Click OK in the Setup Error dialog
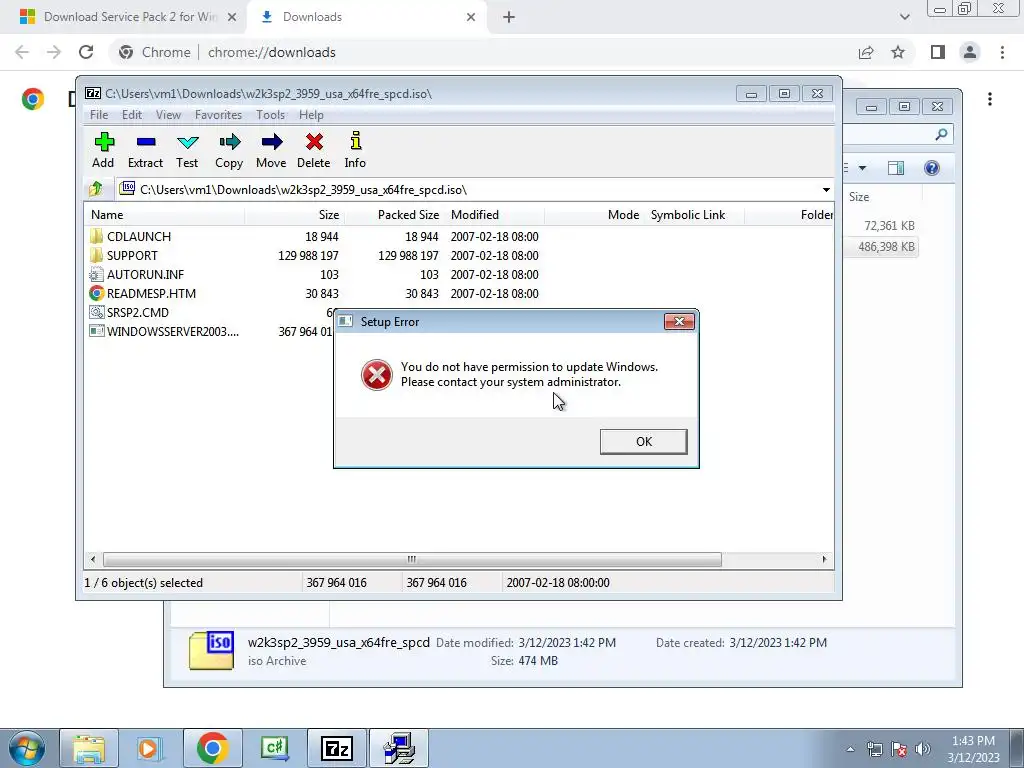 (643, 441)
